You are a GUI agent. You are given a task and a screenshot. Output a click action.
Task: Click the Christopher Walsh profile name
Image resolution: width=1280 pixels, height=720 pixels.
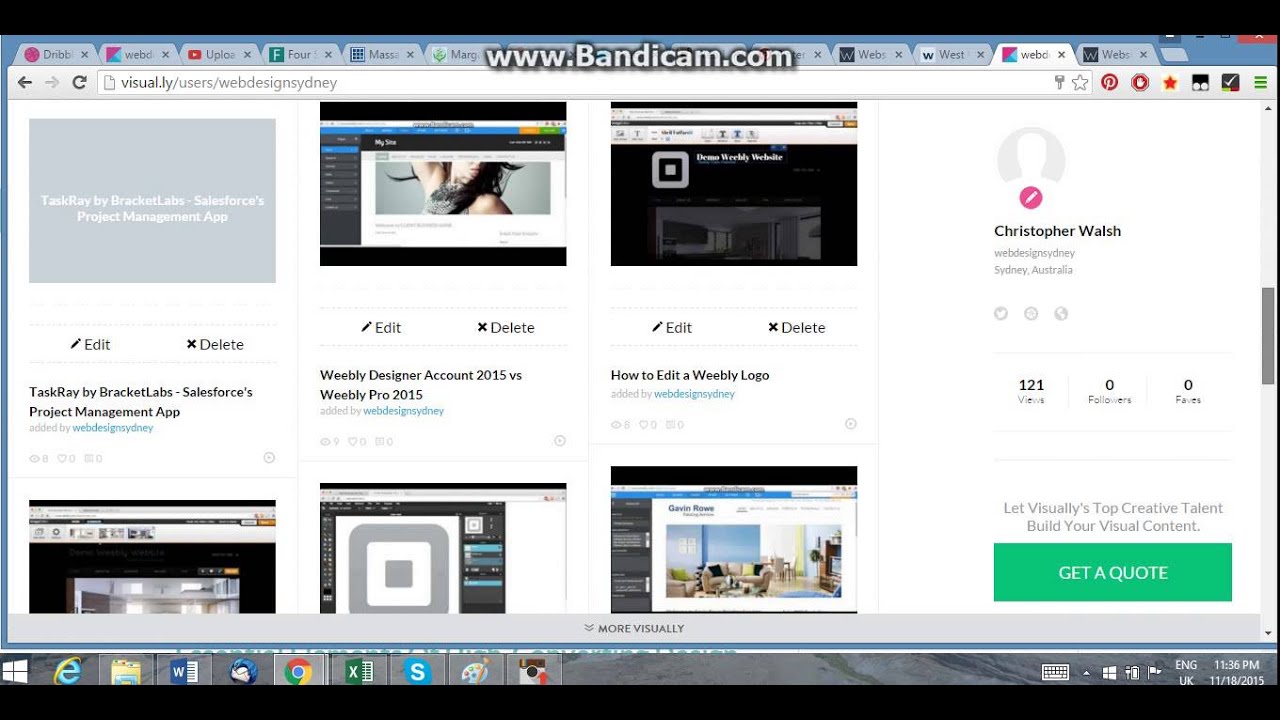1057,231
